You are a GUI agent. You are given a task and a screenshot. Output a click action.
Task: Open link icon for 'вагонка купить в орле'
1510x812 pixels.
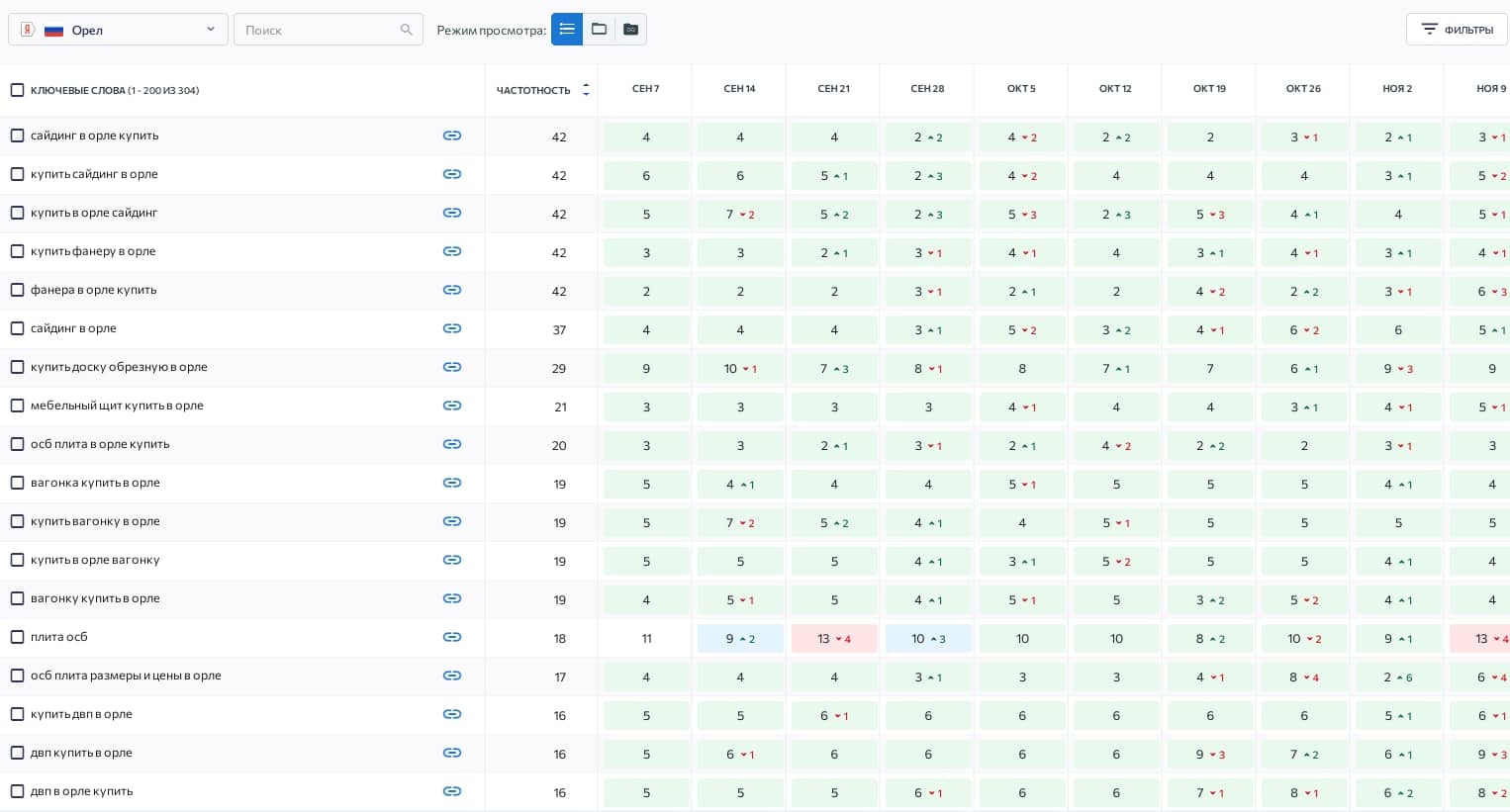click(x=452, y=483)
